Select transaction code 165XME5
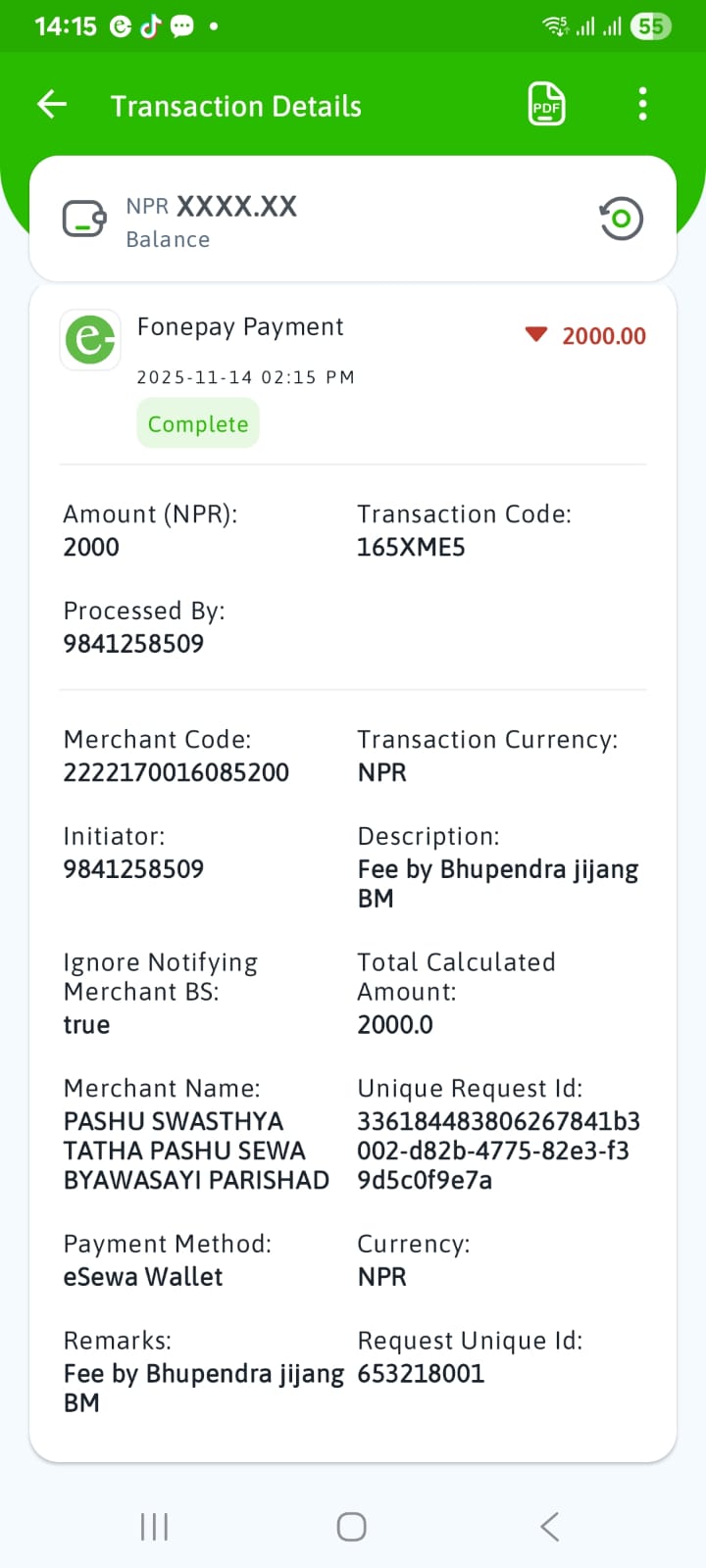This screenshot has height=1568, width=706. click(x=411, y=547)
